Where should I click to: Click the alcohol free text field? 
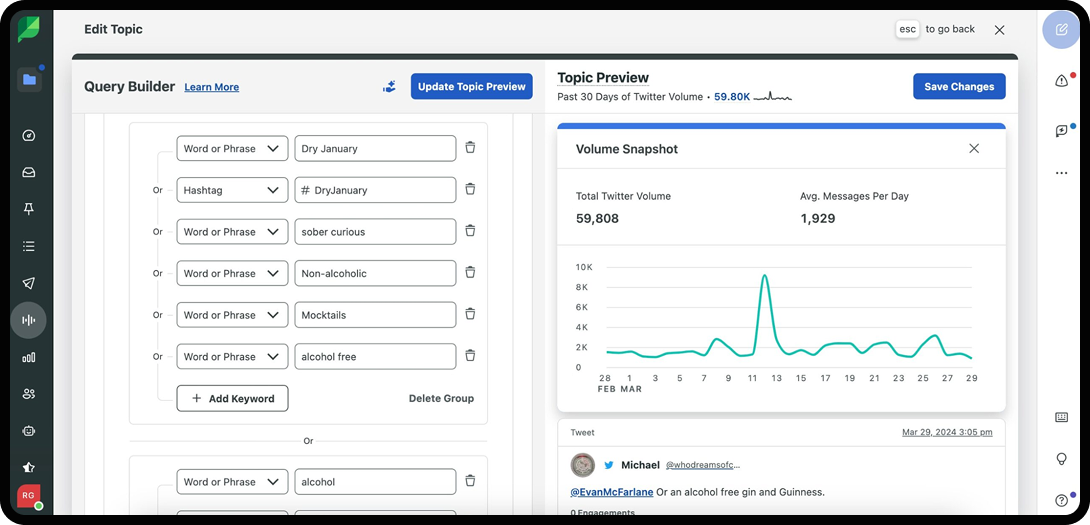tap(375, 357)
